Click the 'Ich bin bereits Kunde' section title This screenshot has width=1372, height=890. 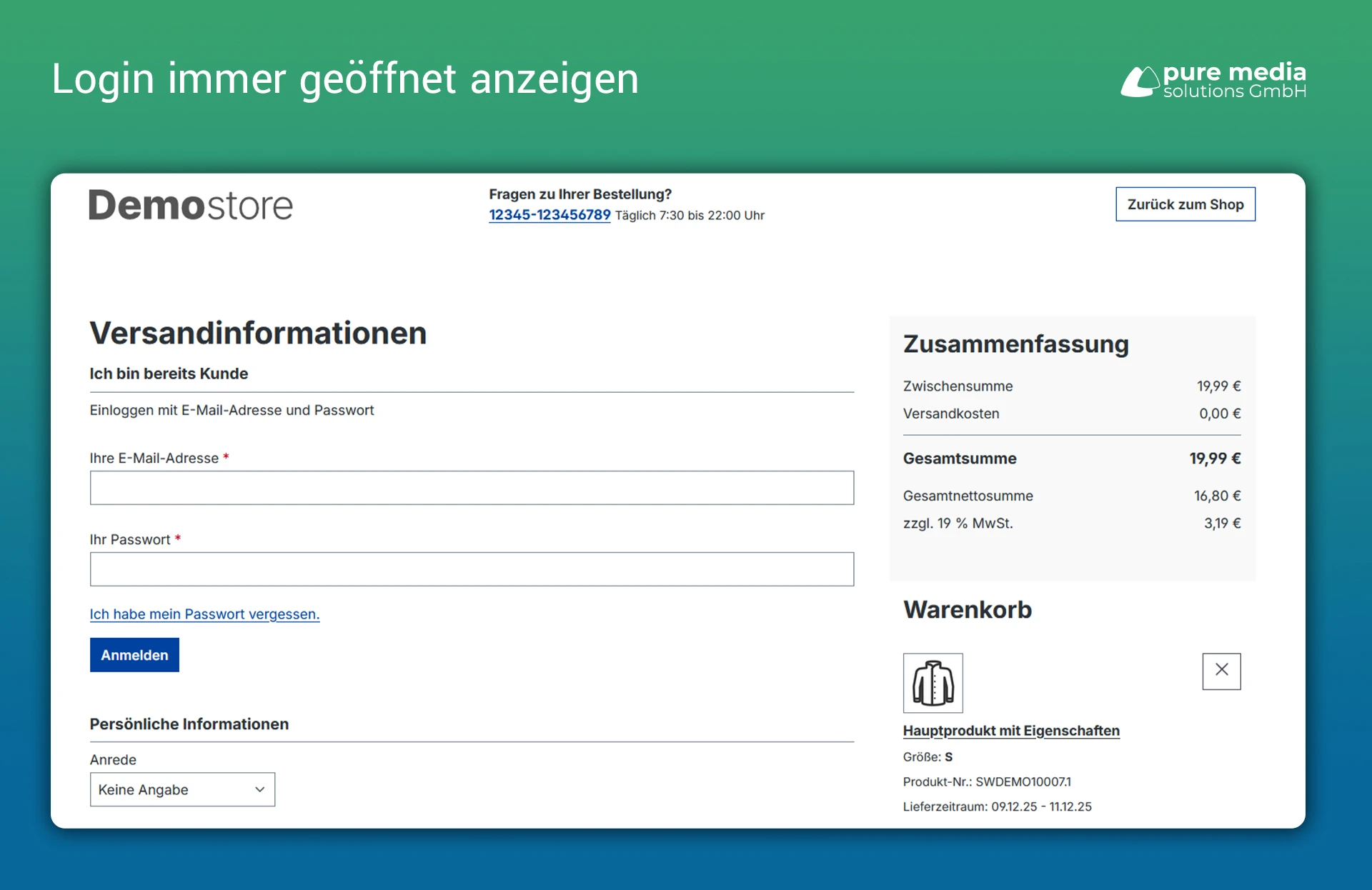169,373
